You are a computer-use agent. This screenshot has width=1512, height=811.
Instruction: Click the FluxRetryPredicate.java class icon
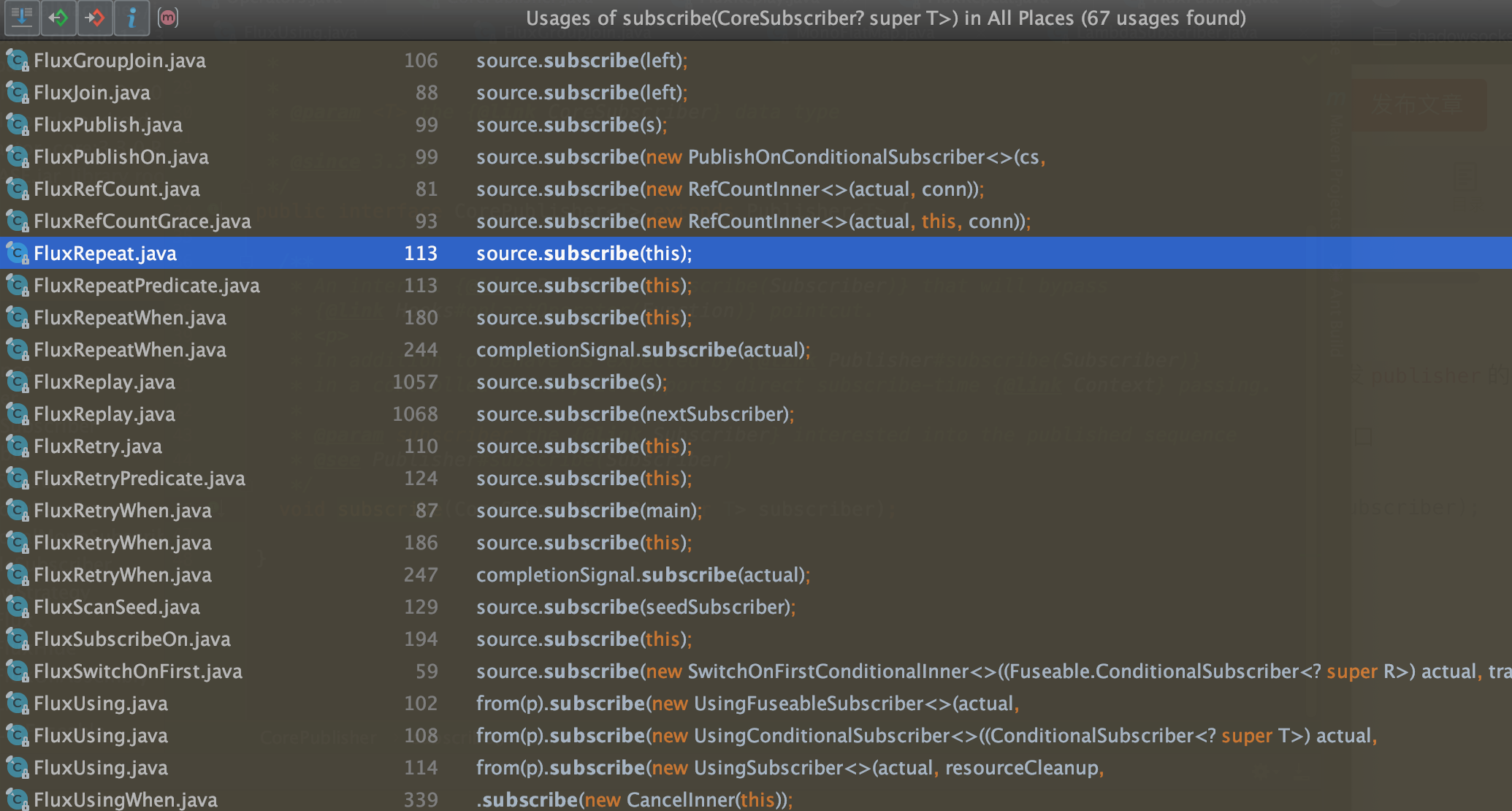click(18, 479)
